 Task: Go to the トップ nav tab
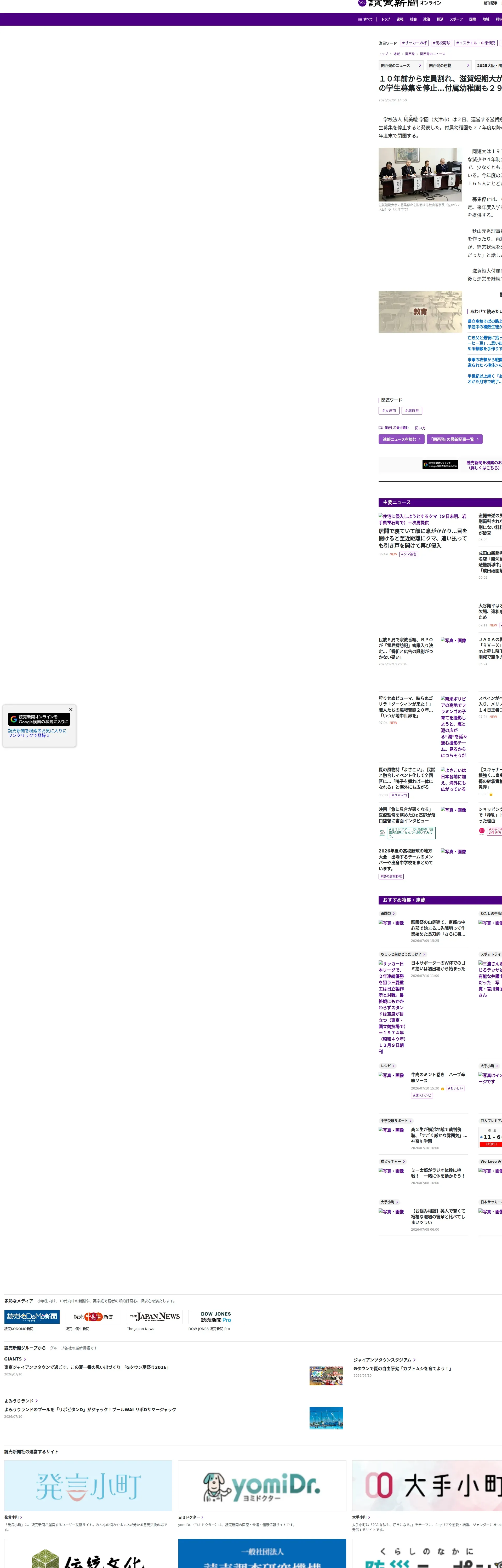pos(386,20)
